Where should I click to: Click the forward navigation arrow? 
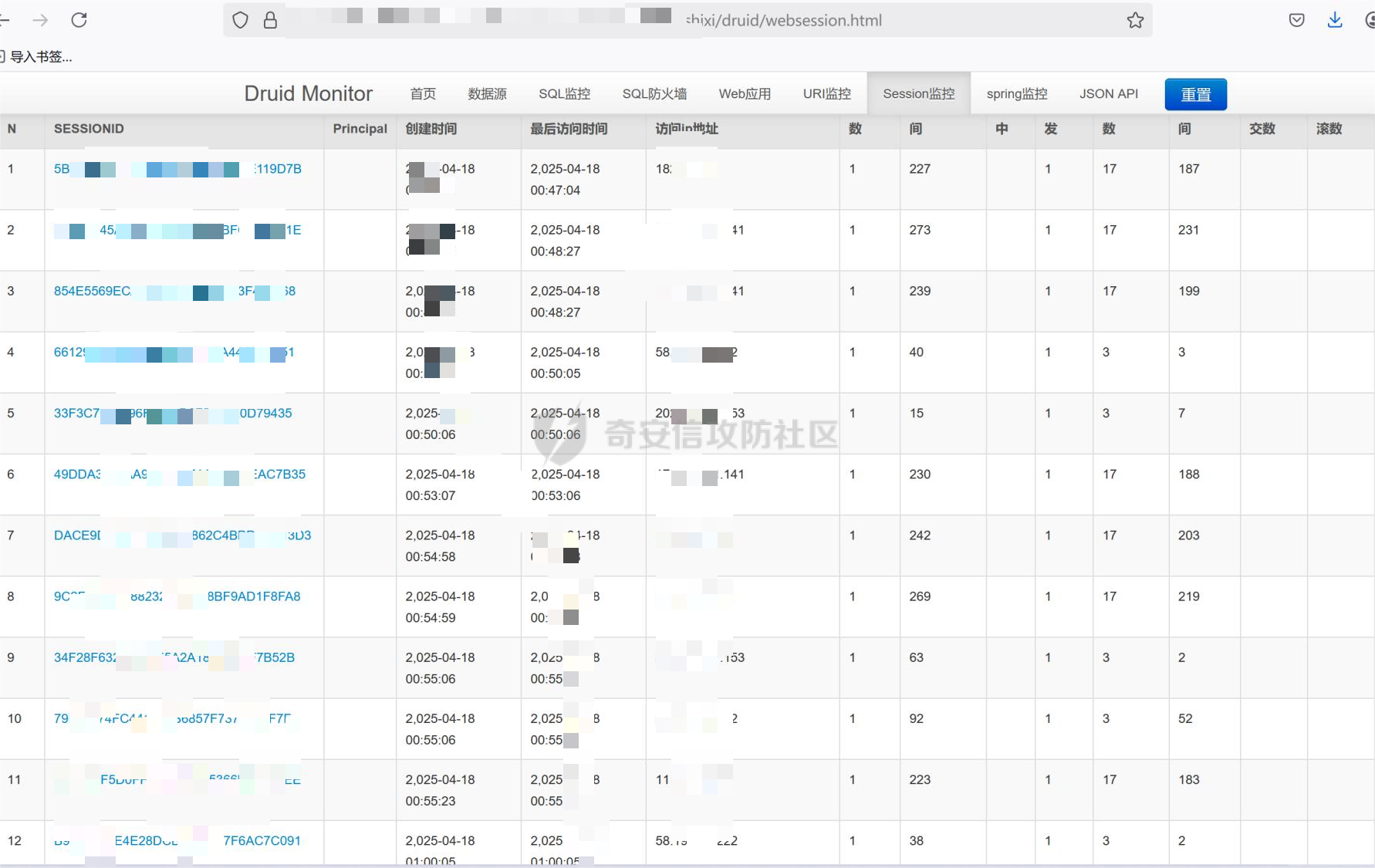point(40,20)
